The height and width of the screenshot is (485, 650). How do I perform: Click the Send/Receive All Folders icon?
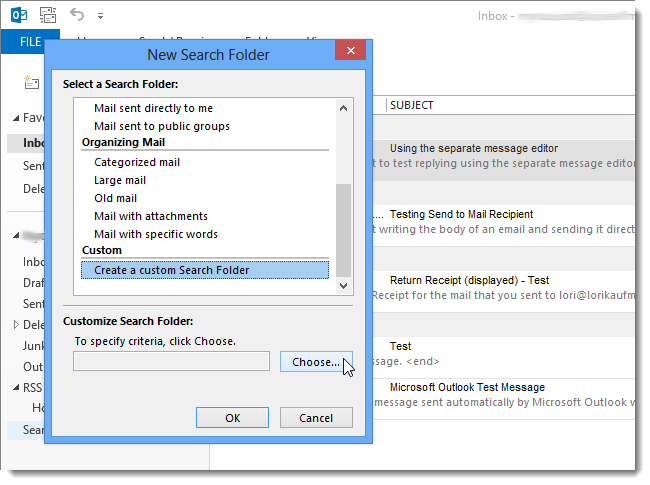pyautogui.click(x=48, y=15)
